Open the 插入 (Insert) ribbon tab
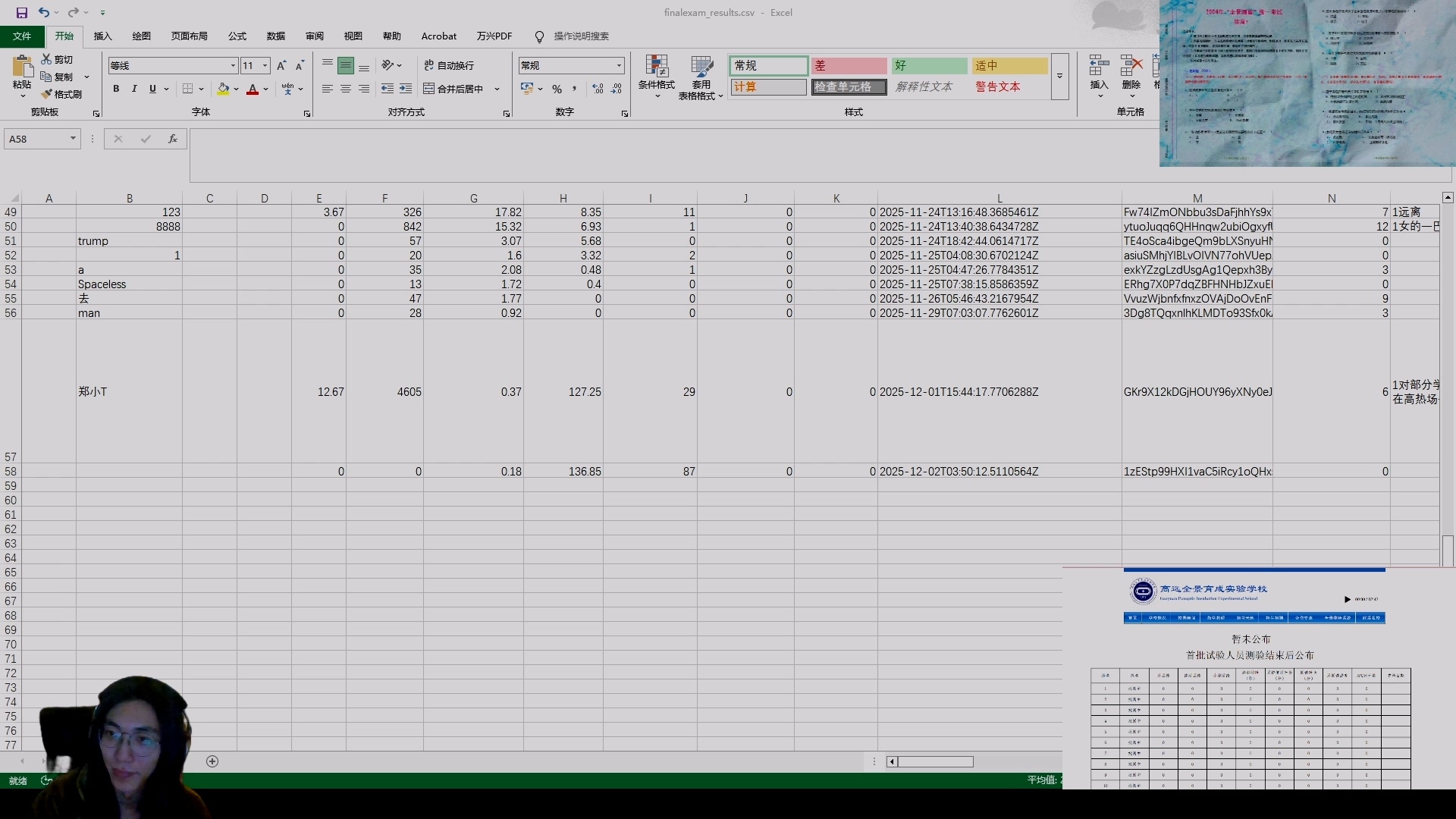1456x819 pixels. click(x=102, y=36)
